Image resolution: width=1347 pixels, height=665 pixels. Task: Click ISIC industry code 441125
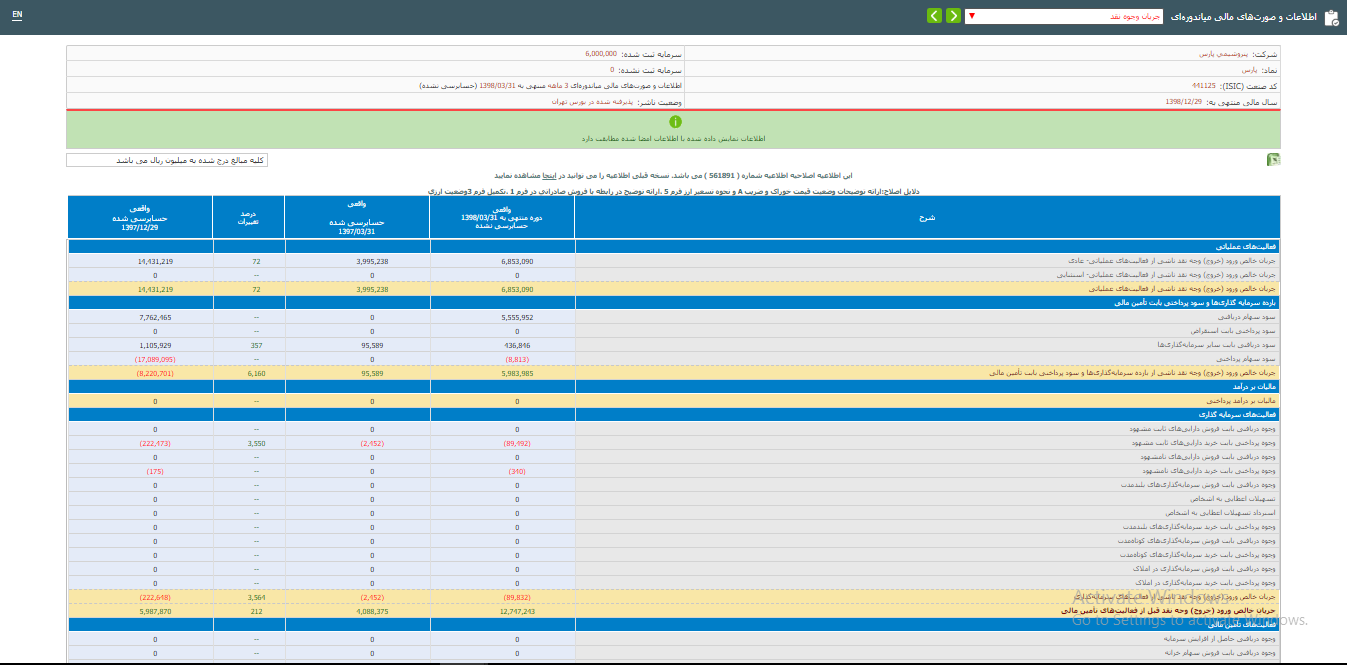coord(1203,86)
